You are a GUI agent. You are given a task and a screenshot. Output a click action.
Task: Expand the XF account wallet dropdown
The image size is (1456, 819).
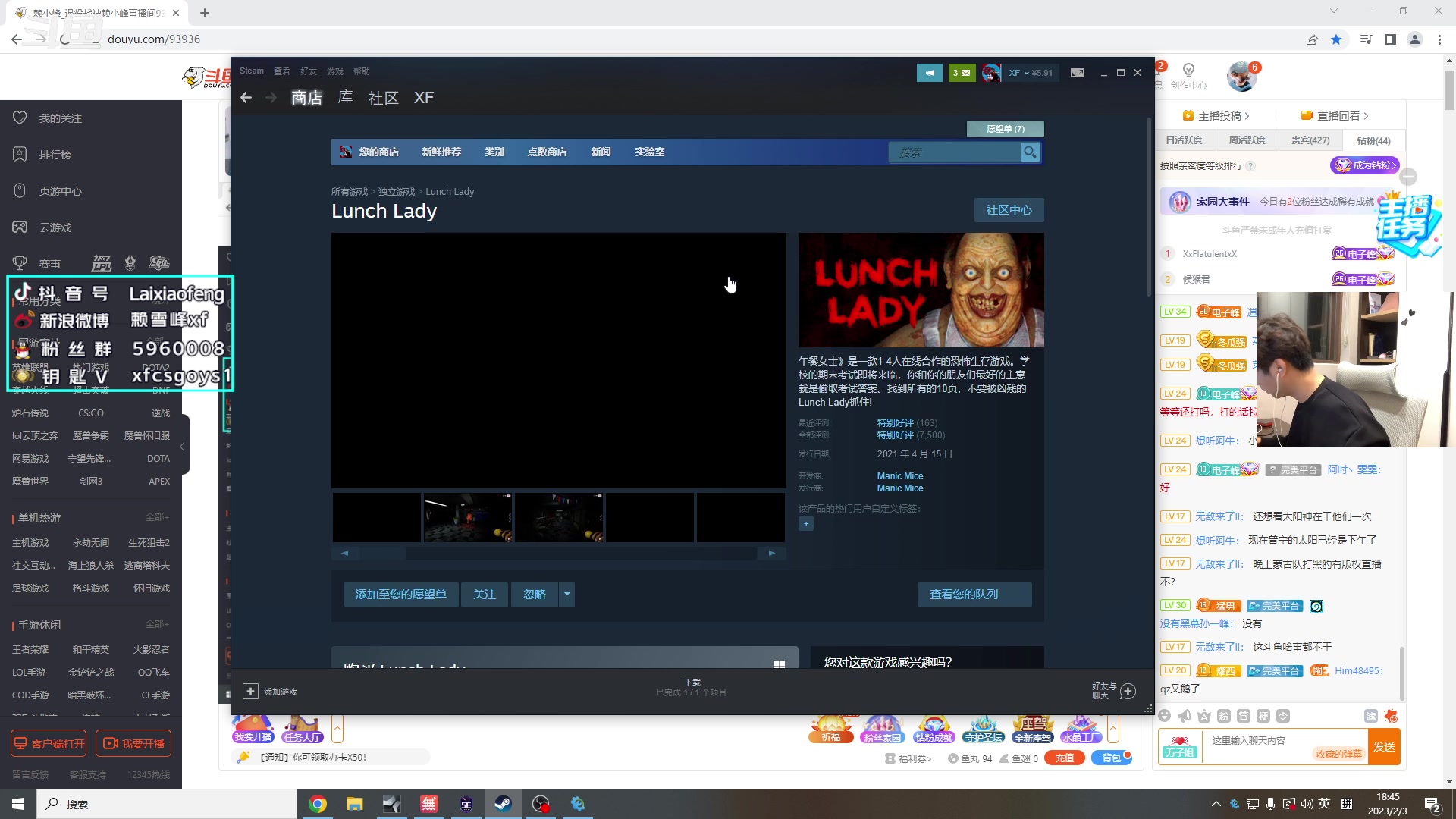coord(1031,73)
